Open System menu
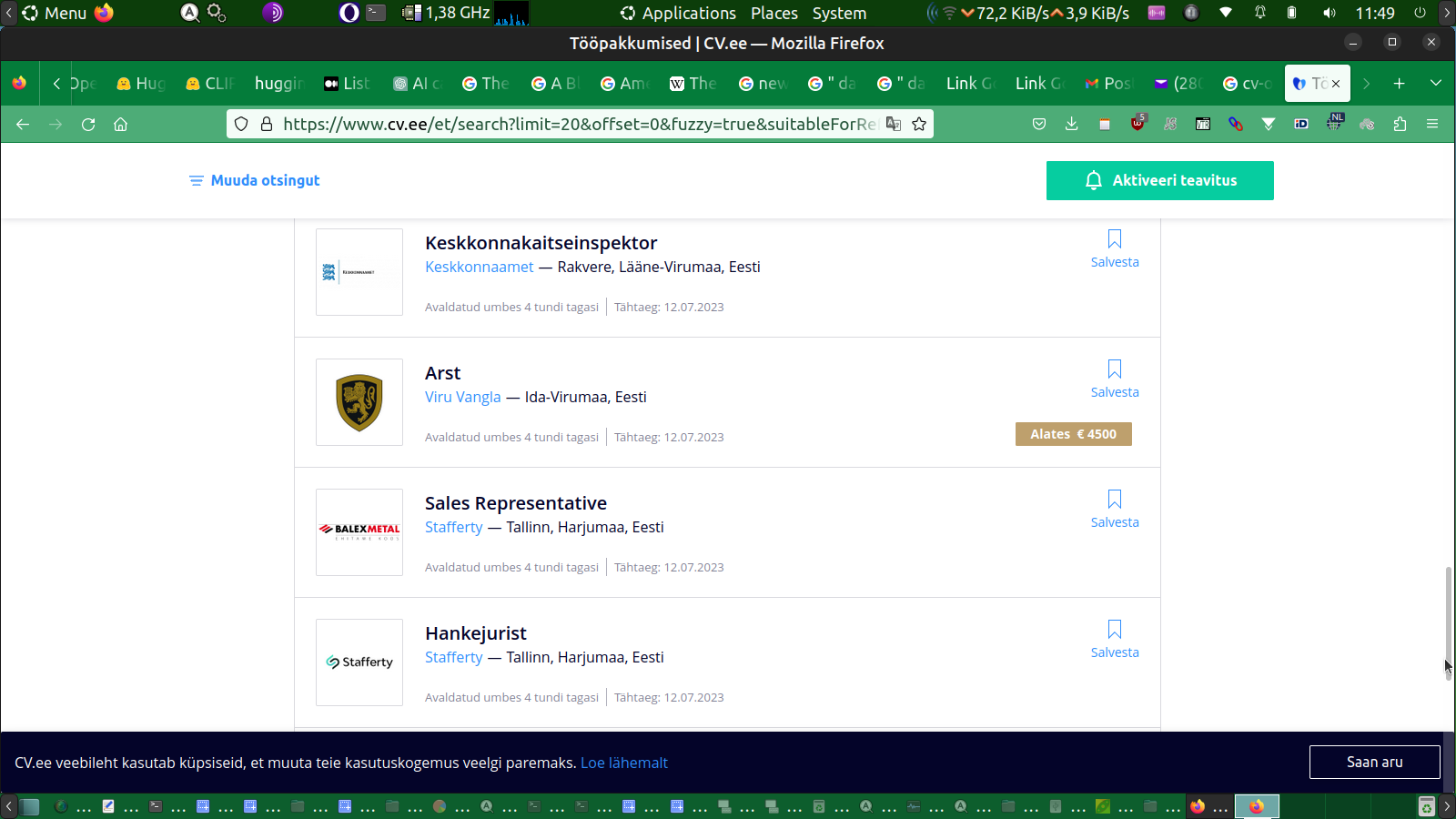Screen dimensions: 1456x819 coord(839,13)
